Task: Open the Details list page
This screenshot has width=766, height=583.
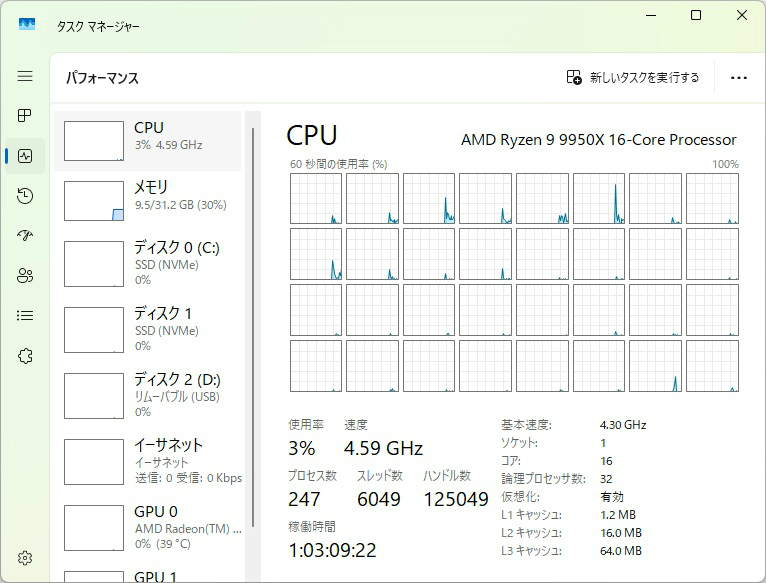Action: (x=25, y=316)
